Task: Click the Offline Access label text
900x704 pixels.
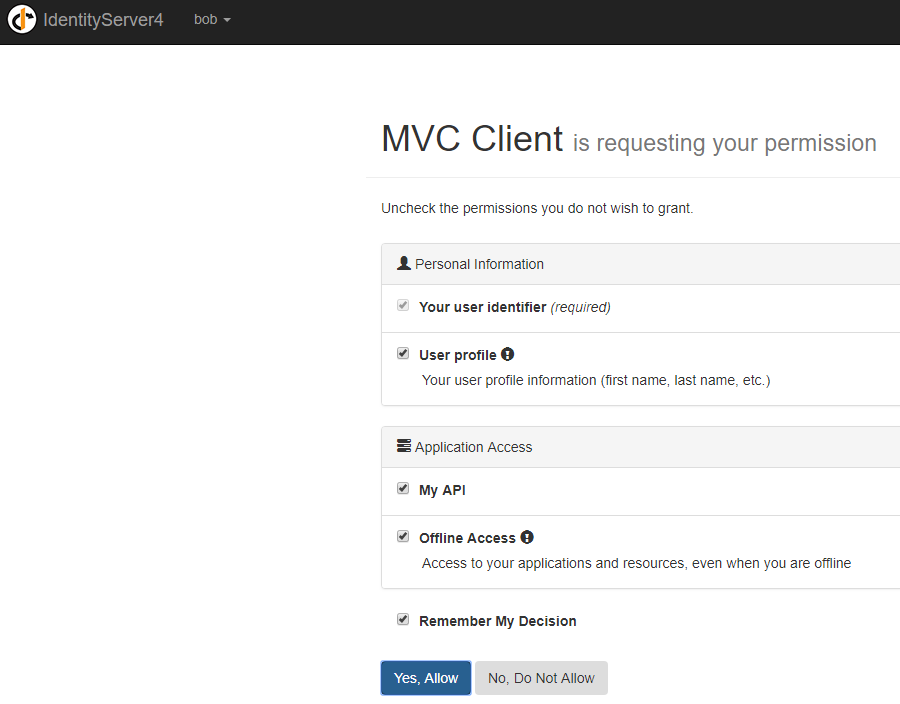Action: tap(467, 538)
